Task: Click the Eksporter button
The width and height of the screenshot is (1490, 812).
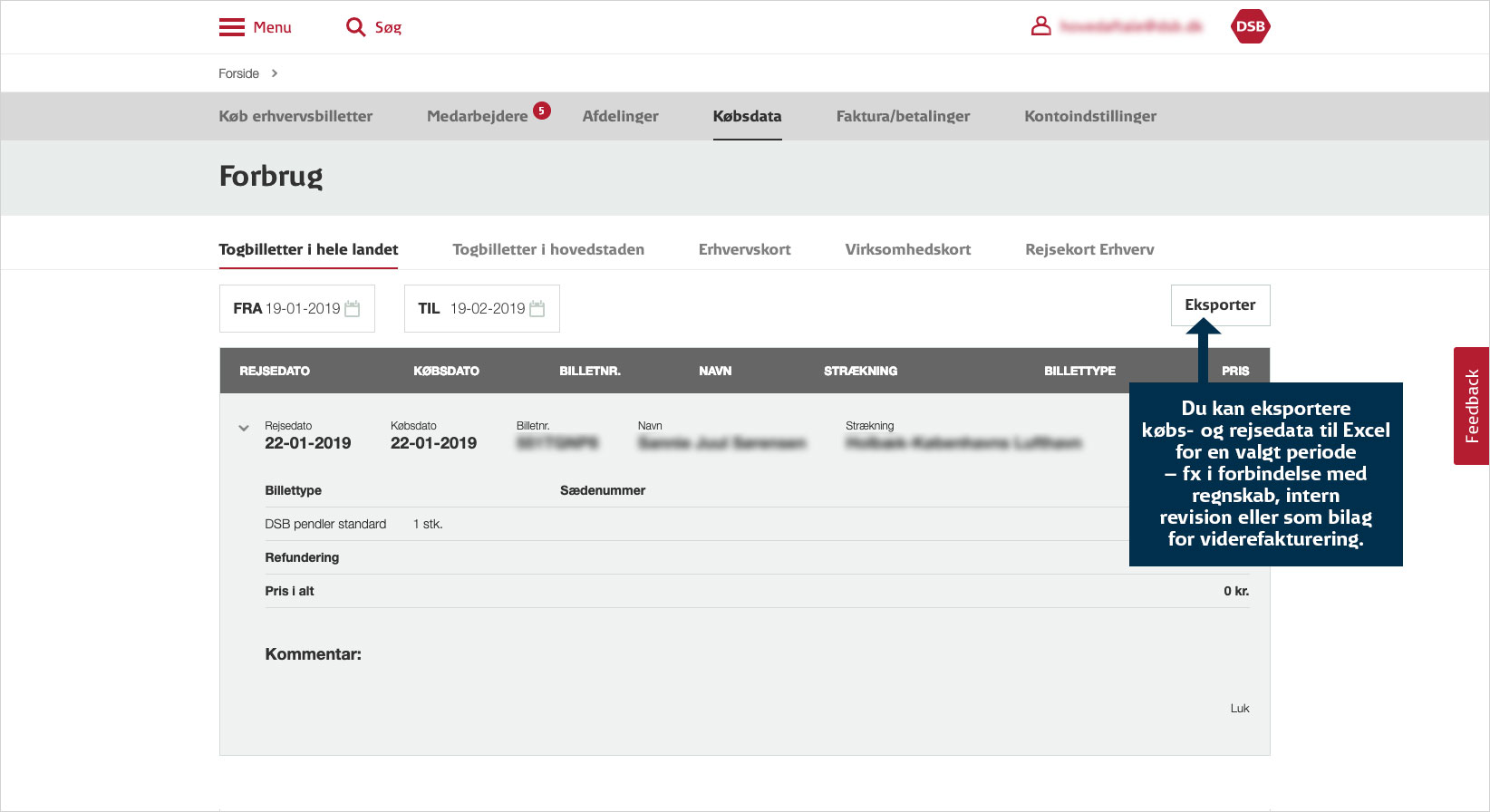Action: (1220, 305)
